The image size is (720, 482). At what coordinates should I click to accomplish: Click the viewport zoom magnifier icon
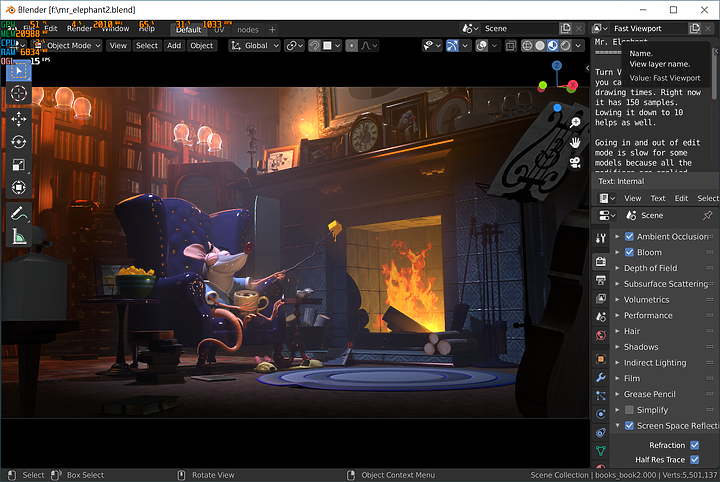[x=575, y=123]
